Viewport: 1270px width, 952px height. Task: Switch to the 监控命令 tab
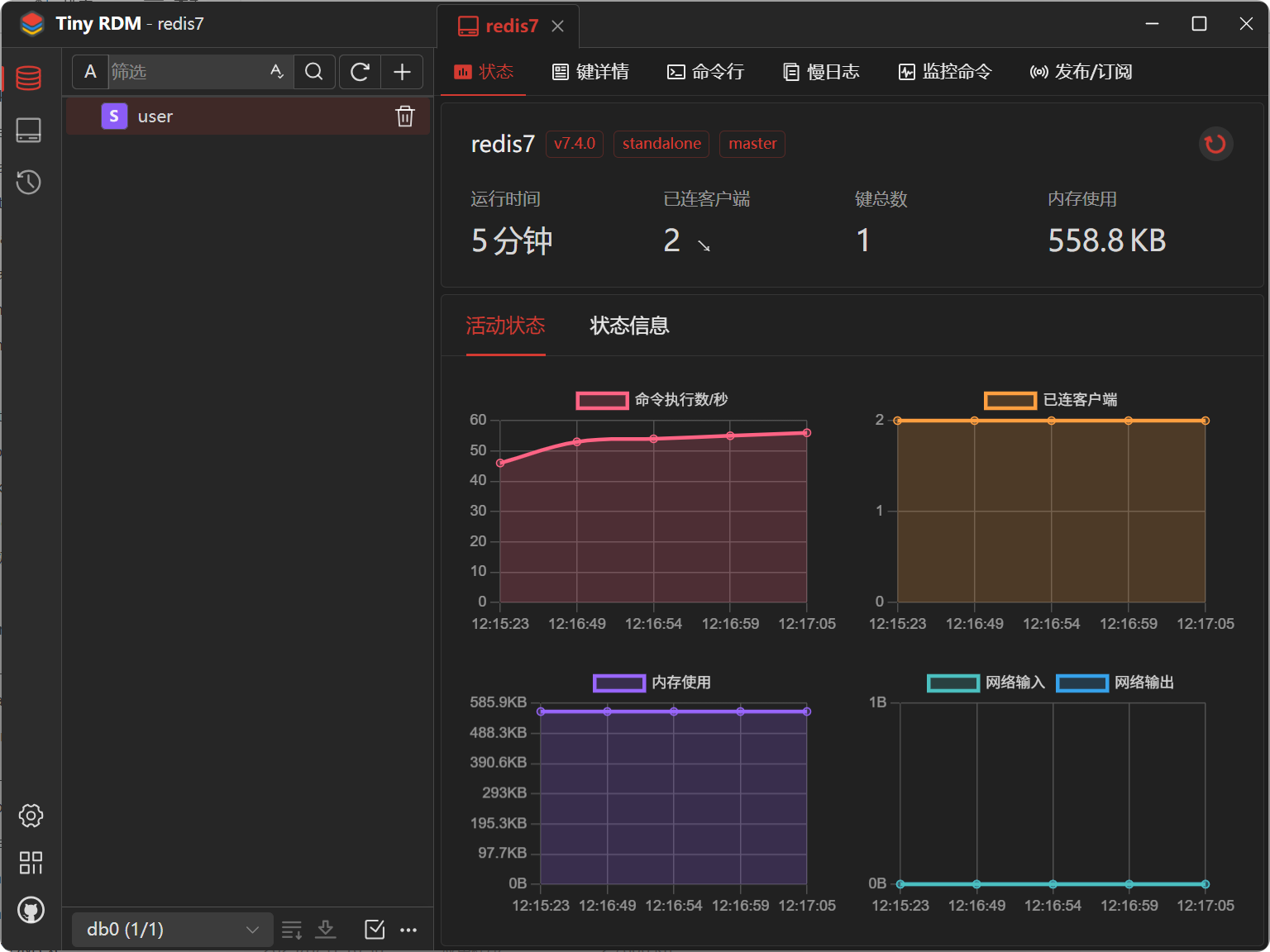945,72
